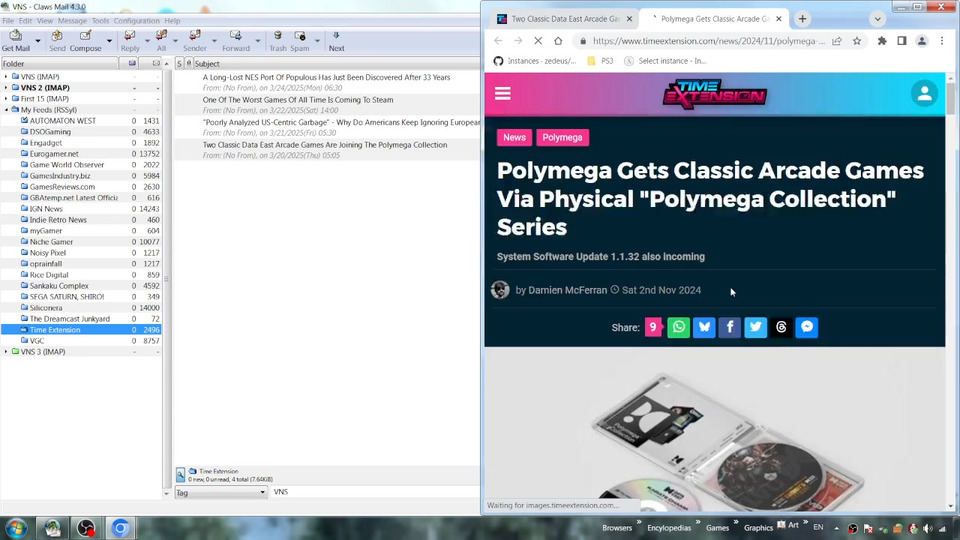The height and width of the screenshot is (540, 960).
Task: Click the Send toolbar icon
Action: click(57, 36)
